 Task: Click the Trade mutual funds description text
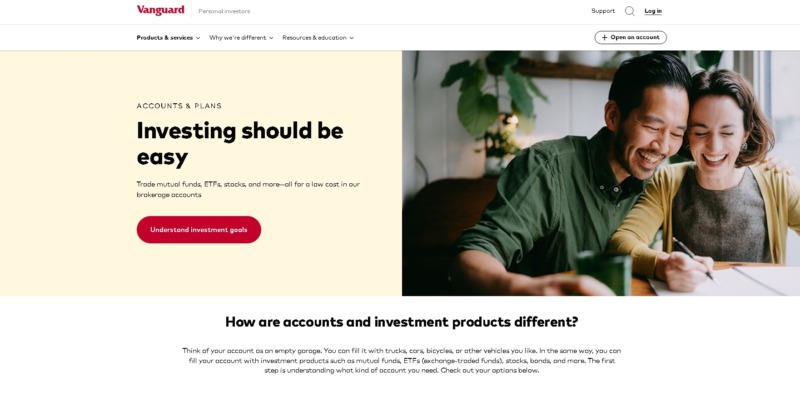(x=248, y=189)
